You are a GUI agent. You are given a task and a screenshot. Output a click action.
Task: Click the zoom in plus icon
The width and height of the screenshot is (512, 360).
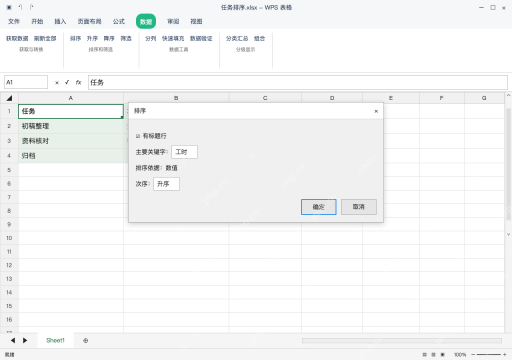pos(505,355)
